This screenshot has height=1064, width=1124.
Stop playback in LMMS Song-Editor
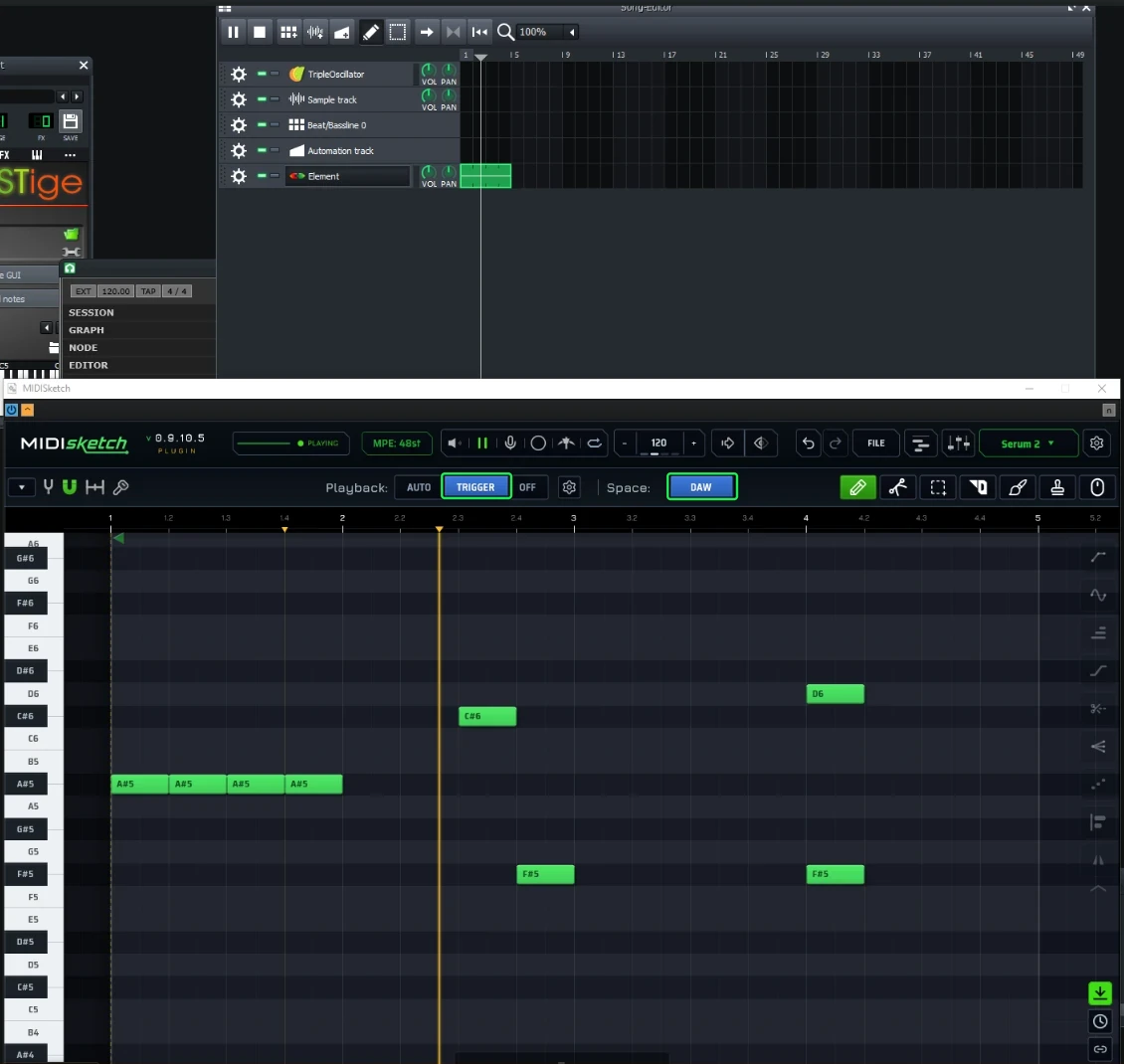click(260, 32)
